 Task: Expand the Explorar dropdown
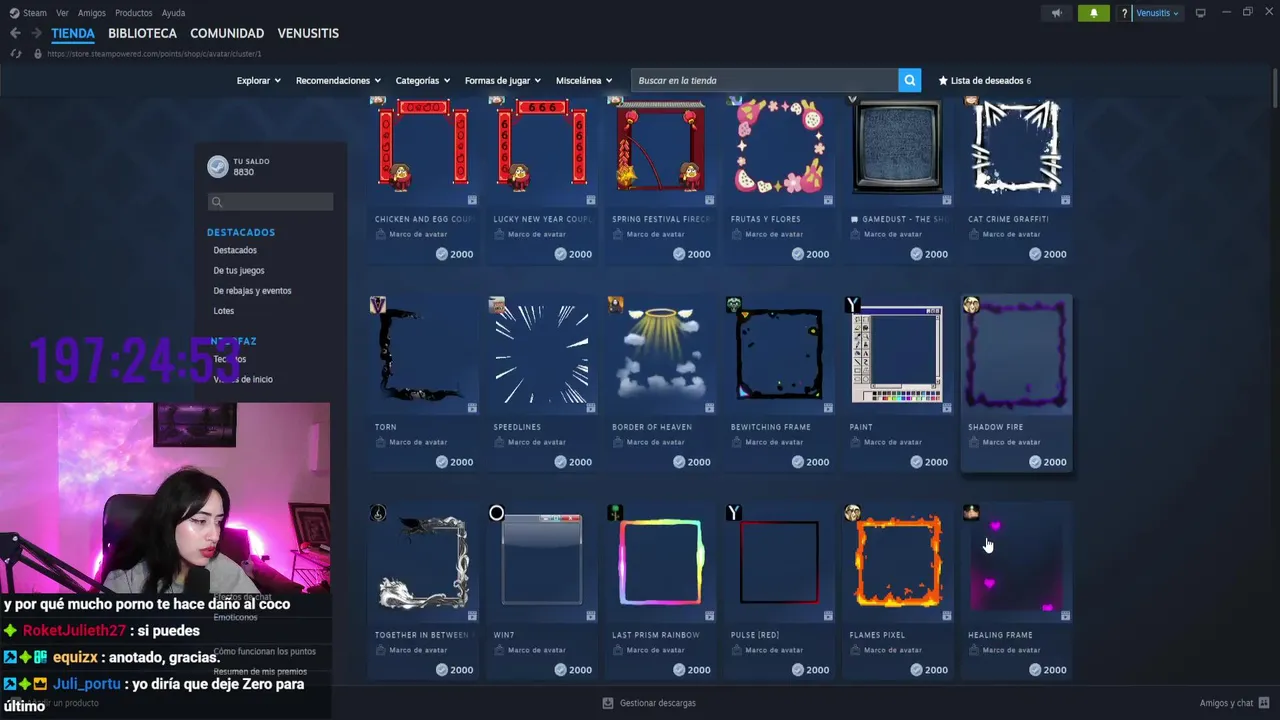point(258,80)
